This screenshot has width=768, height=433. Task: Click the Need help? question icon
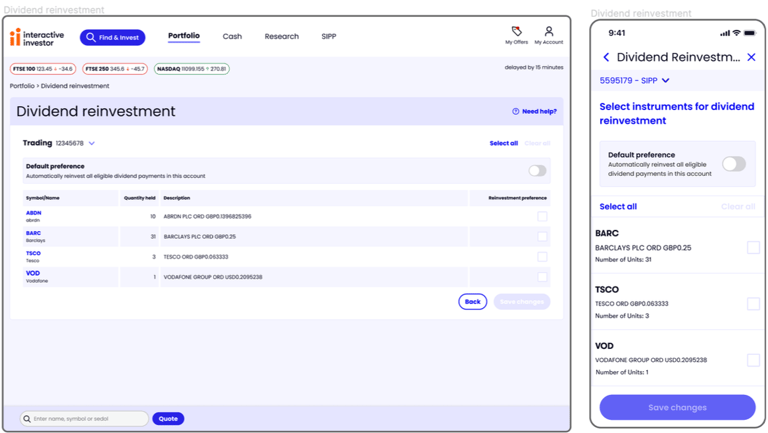coord(515,111)
